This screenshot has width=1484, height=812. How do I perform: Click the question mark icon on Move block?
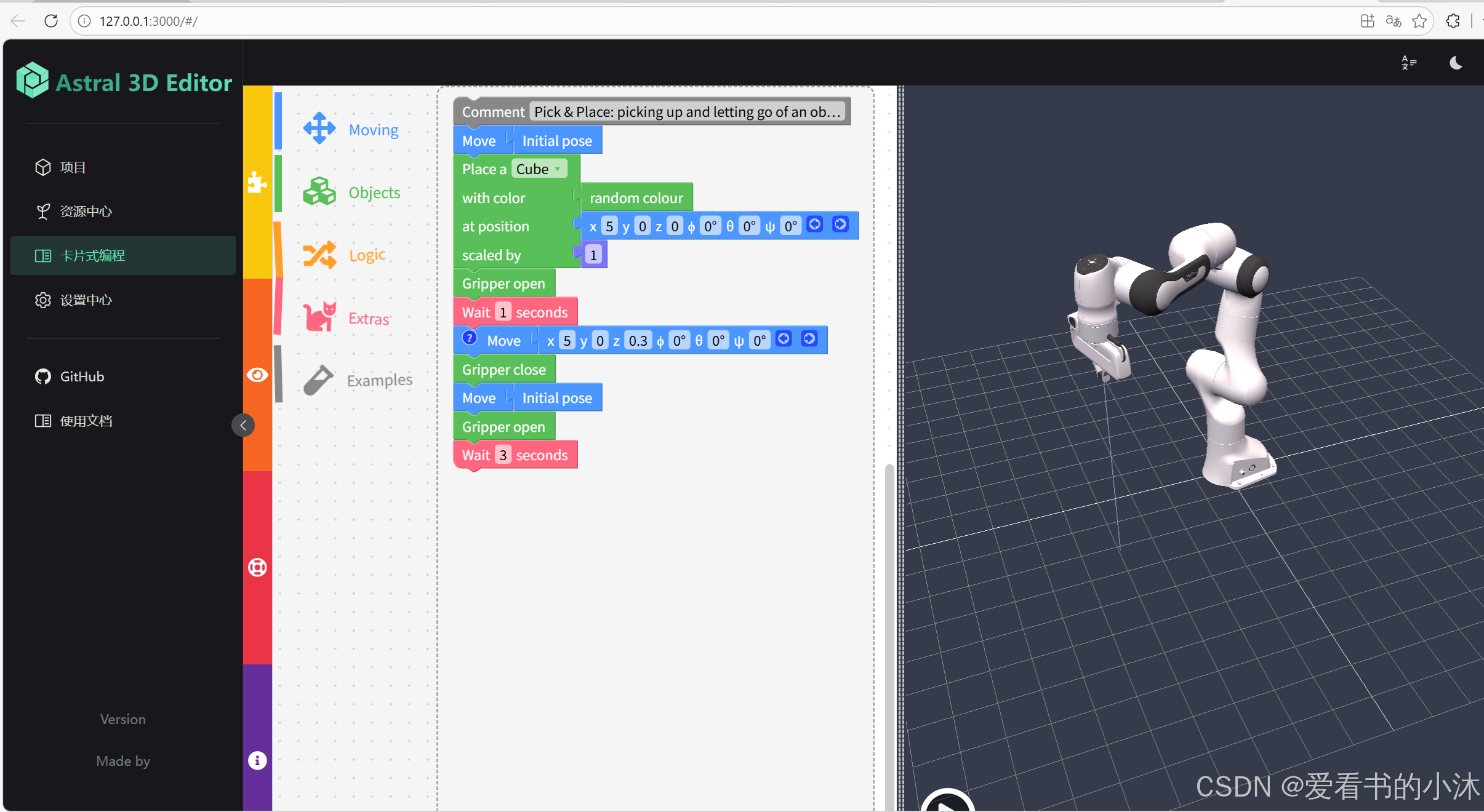(470, 338)
